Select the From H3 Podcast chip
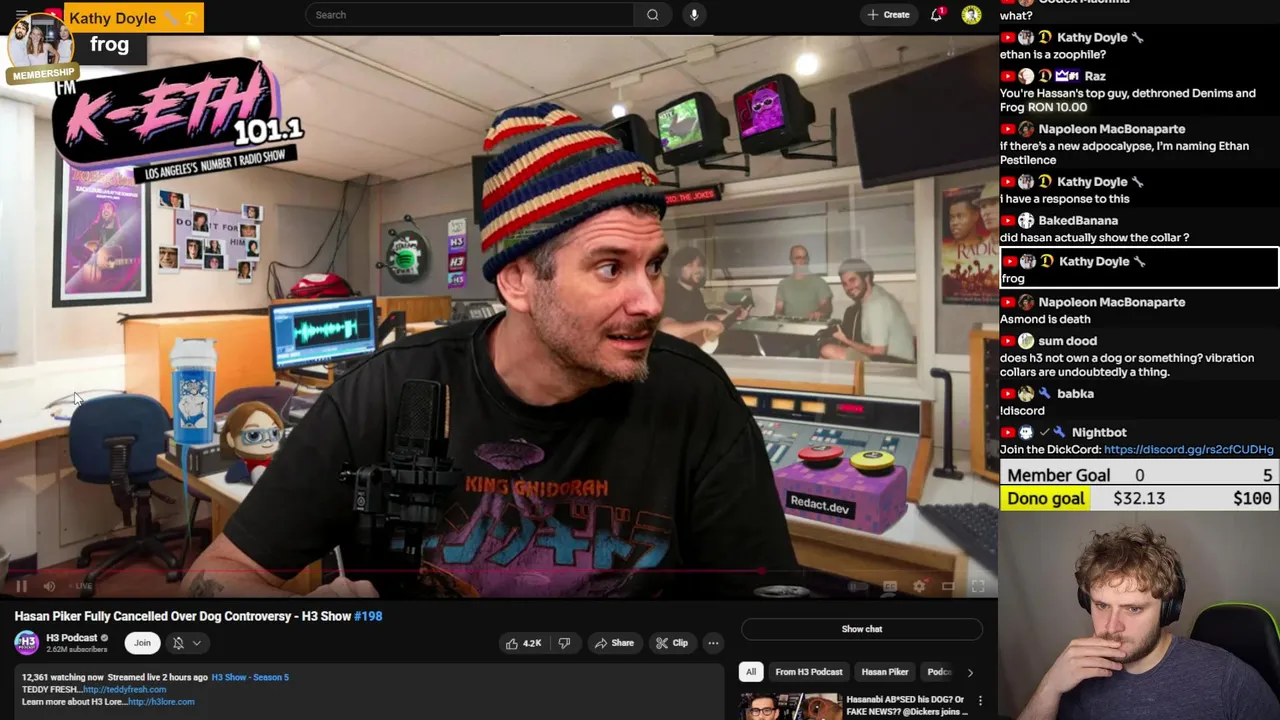Screen dimensions: 1280x720 [809, 672]
